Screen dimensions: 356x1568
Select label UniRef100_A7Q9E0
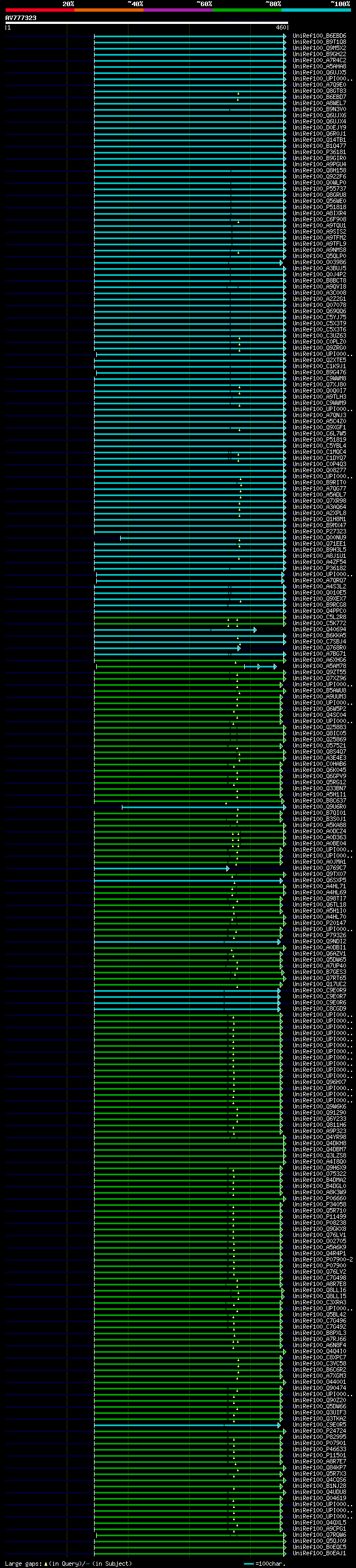pos(319,85)
